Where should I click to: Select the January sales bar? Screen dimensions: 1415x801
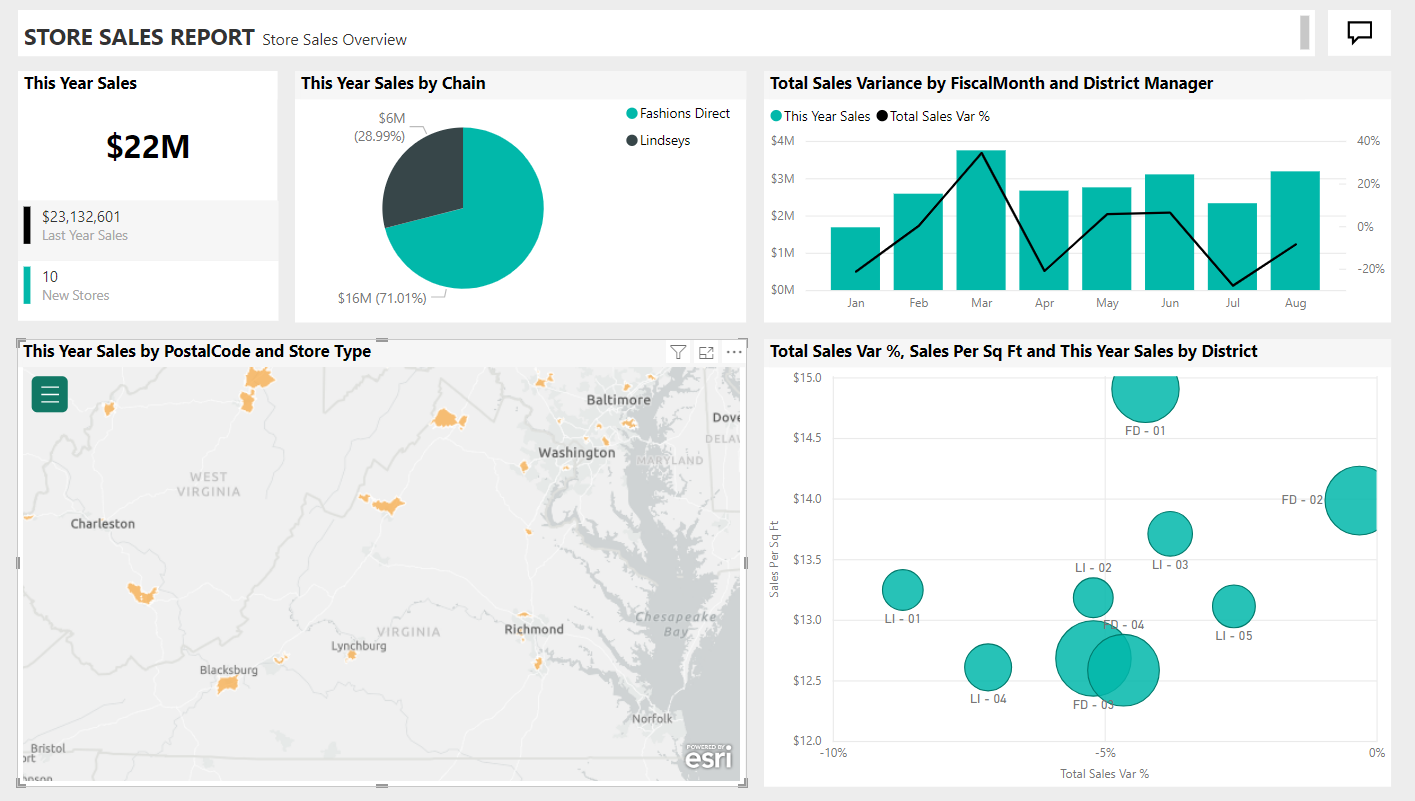[x=855, y=258]
